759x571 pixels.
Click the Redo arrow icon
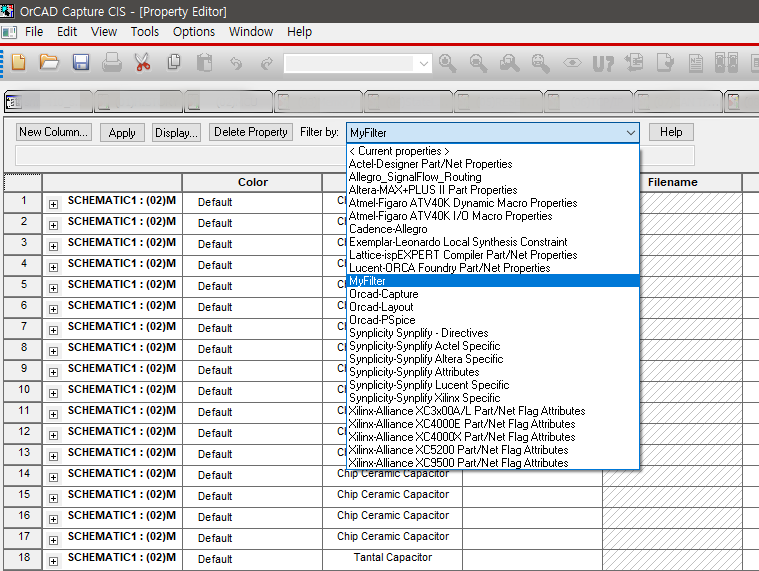click(267, 63)
